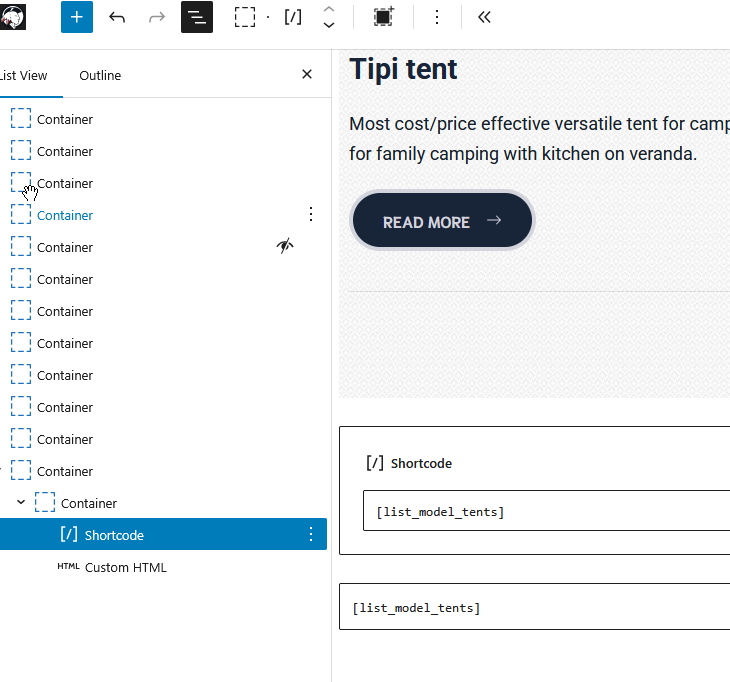Open the block options three-dot menu in the top toolbar

click(x=436, y=17)
